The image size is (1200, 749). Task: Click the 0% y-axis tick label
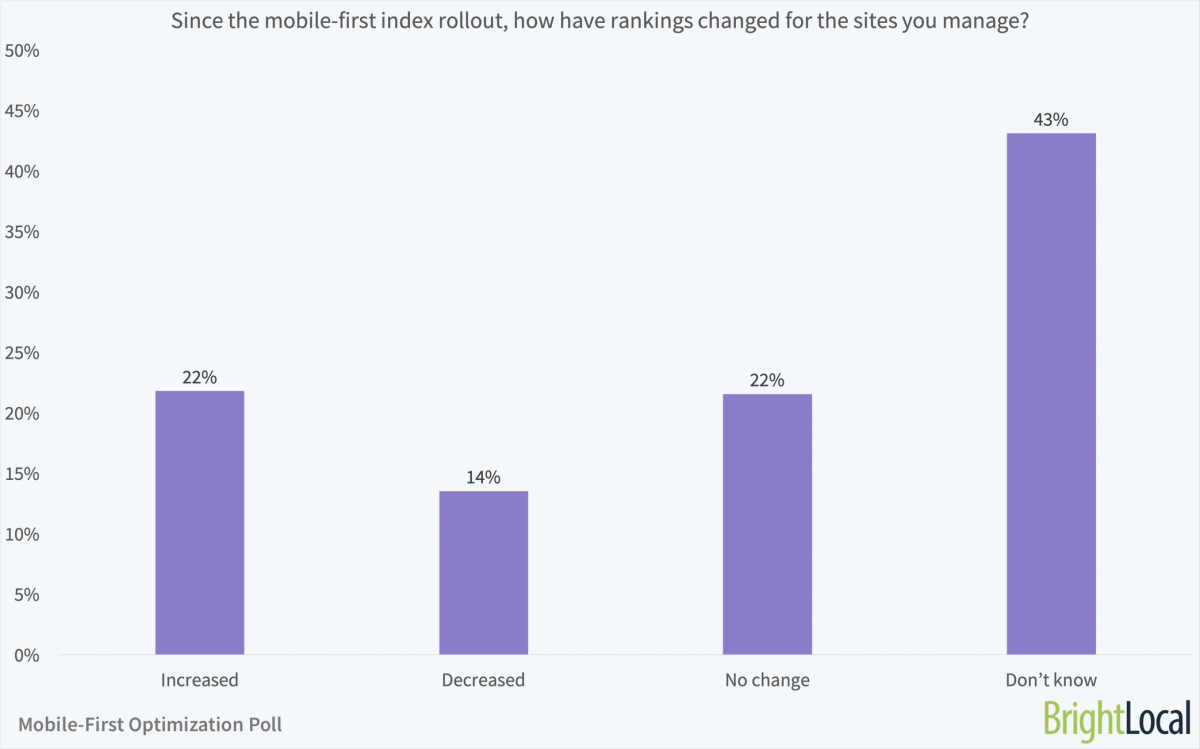coord(26,655)
